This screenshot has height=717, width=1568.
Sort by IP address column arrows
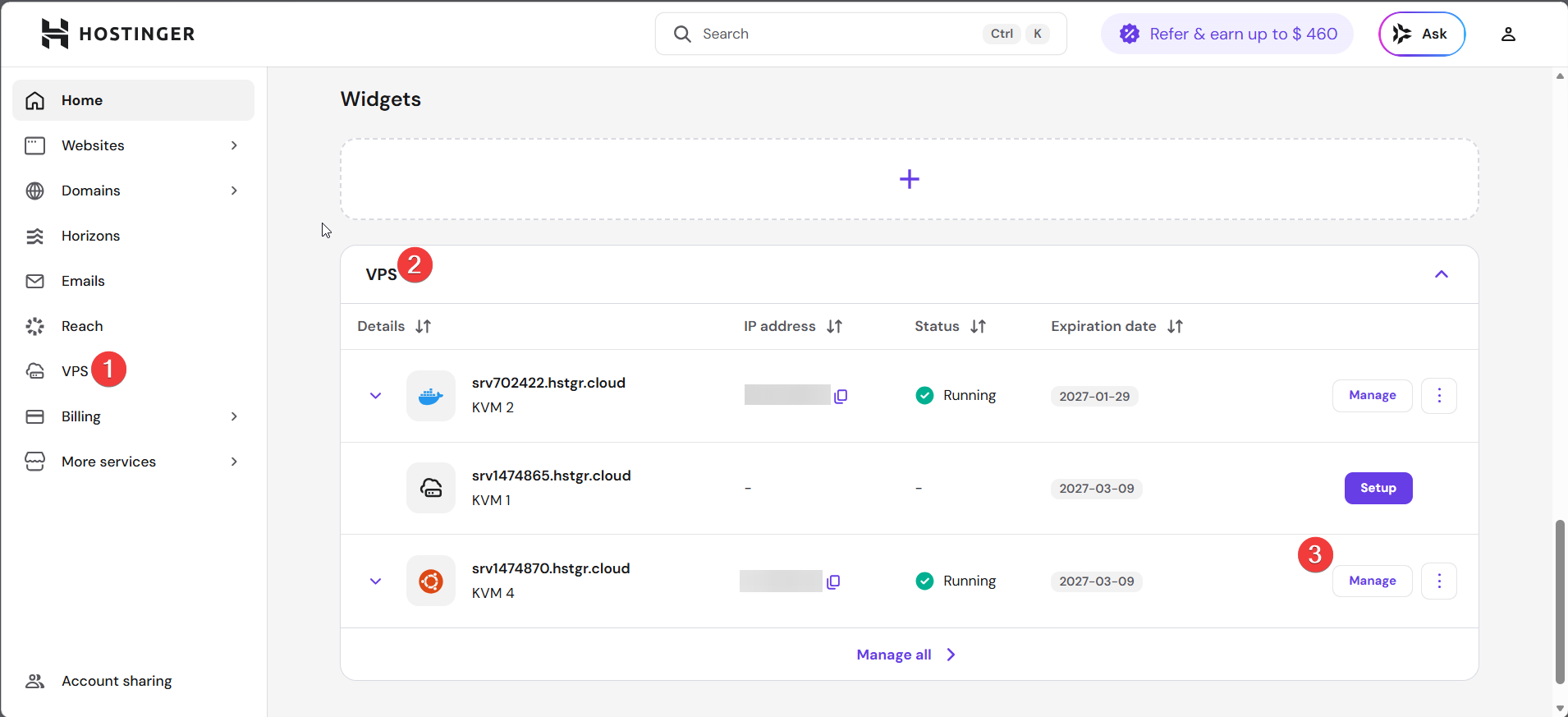[835, 326]
